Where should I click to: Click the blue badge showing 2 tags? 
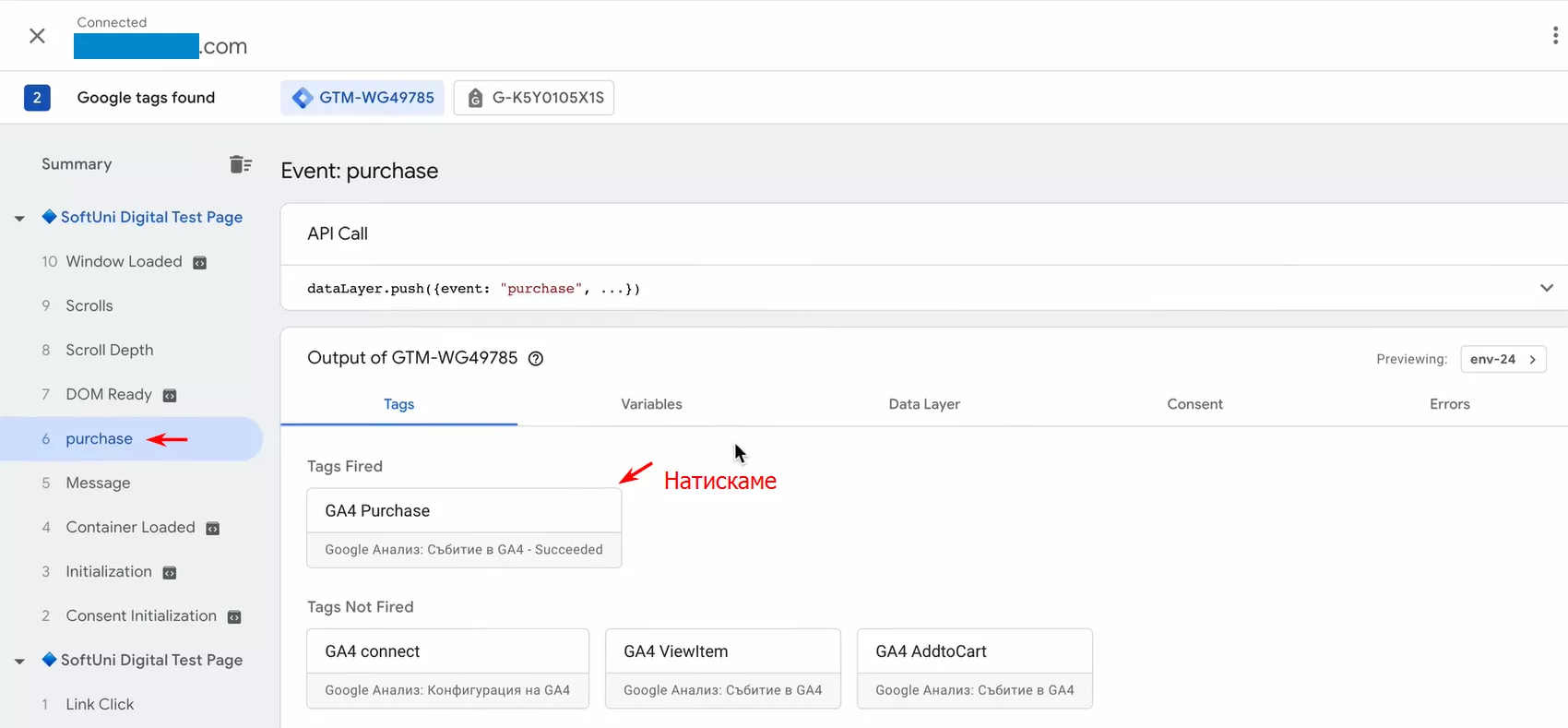pos(37,98)
